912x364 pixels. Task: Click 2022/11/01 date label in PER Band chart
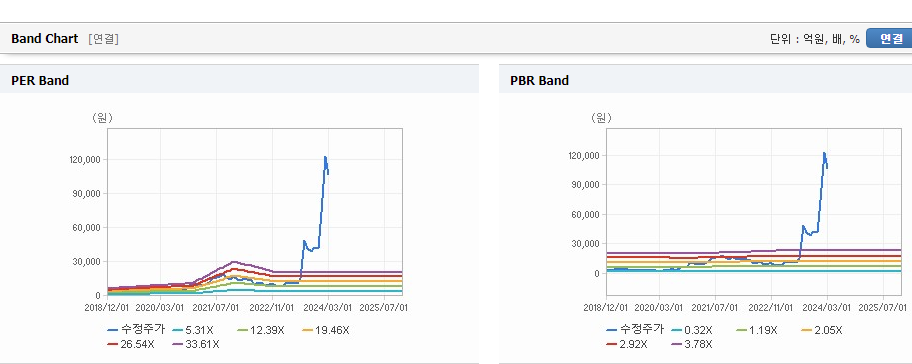click(x=273, y=307)
